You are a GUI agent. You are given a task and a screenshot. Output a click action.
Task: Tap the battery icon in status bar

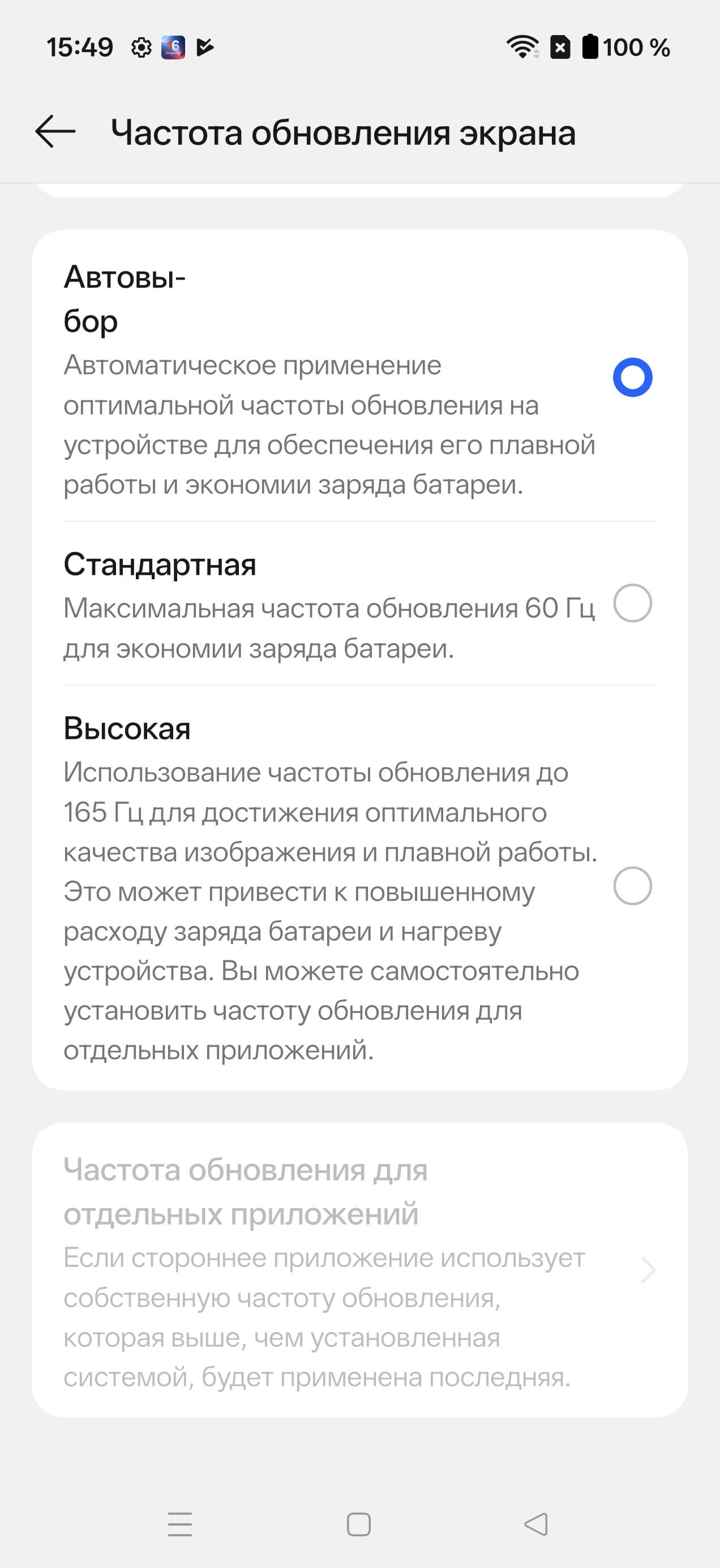590,47
